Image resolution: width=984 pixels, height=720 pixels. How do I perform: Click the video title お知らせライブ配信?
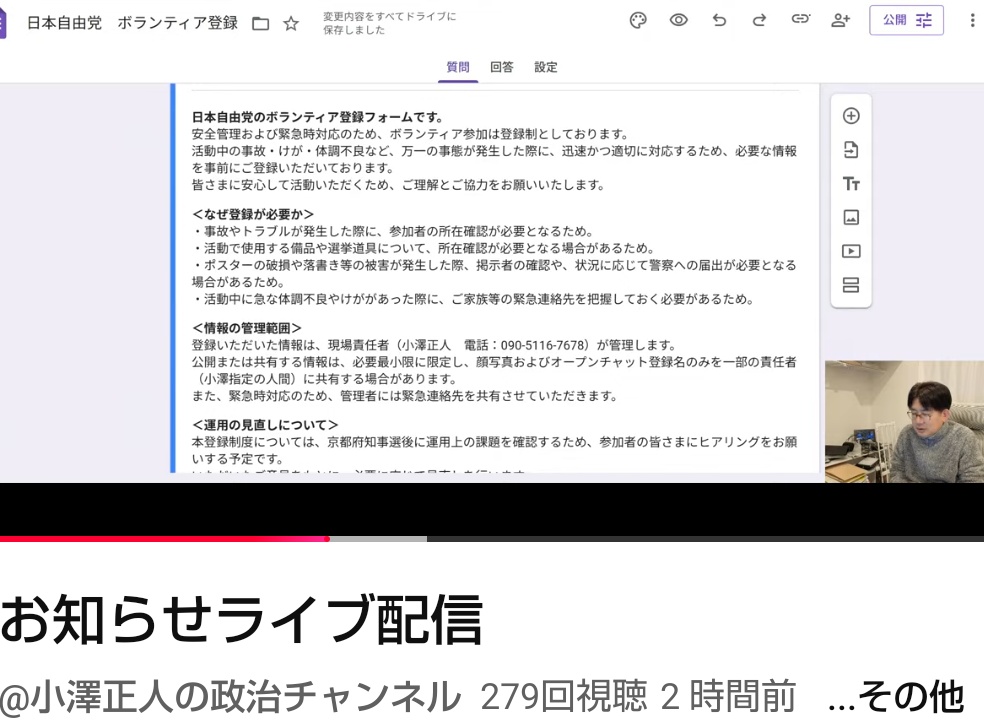pyautogui.click(x=242, y=619)
